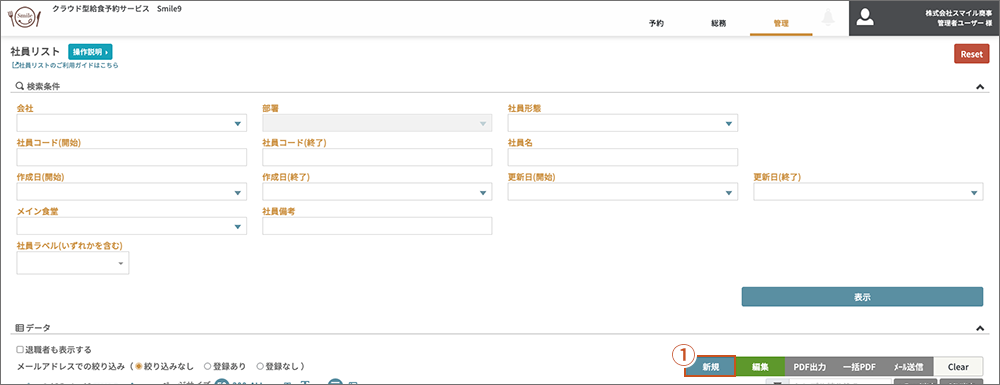
Task: Open the メイン食堂 dropdown
Action: point(131,226)
